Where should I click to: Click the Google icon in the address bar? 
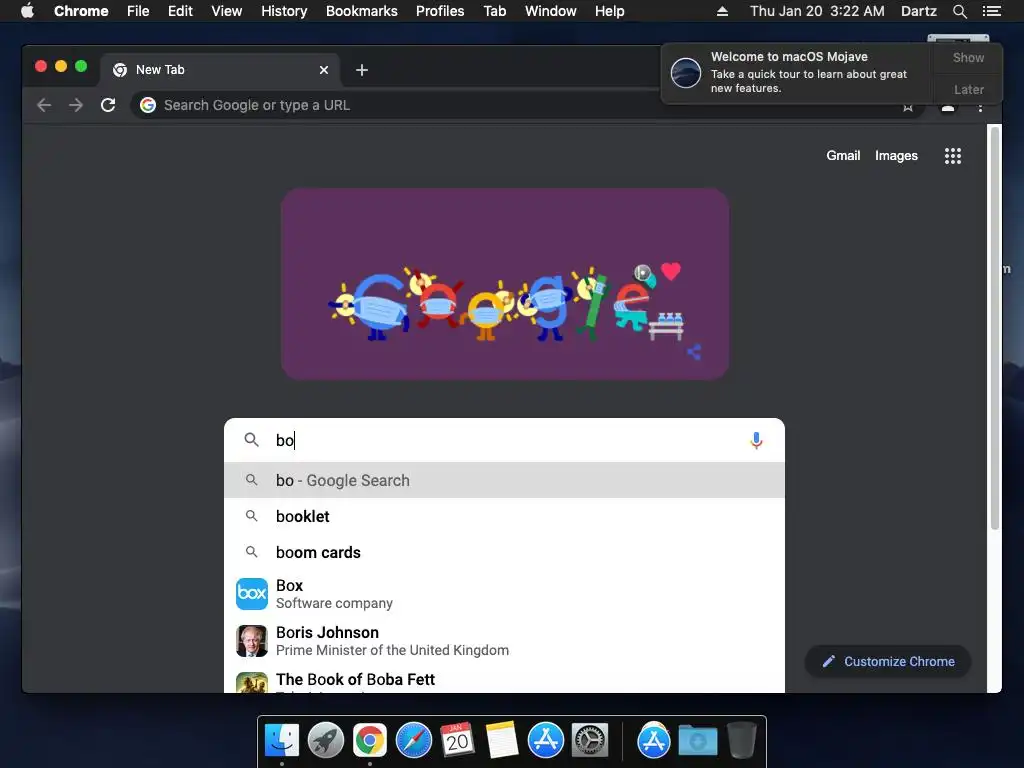point(148,105)
